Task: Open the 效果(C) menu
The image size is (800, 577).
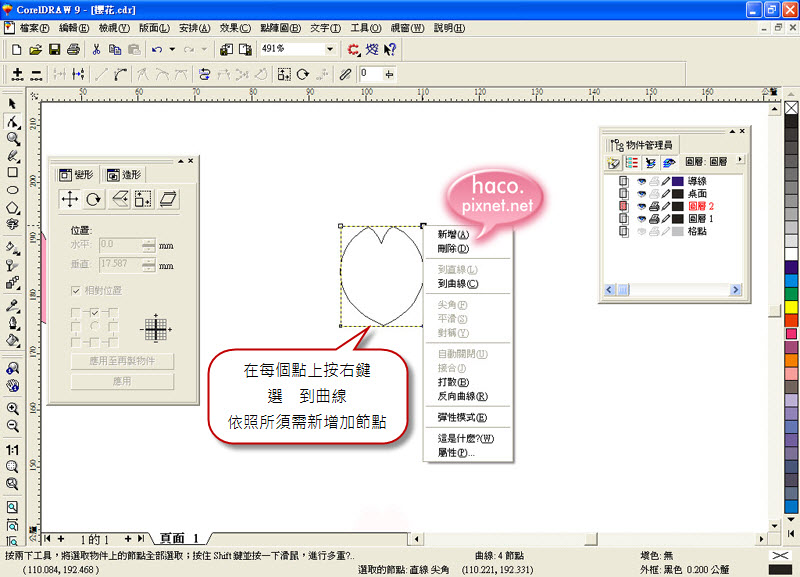Action: coord(235,28)
